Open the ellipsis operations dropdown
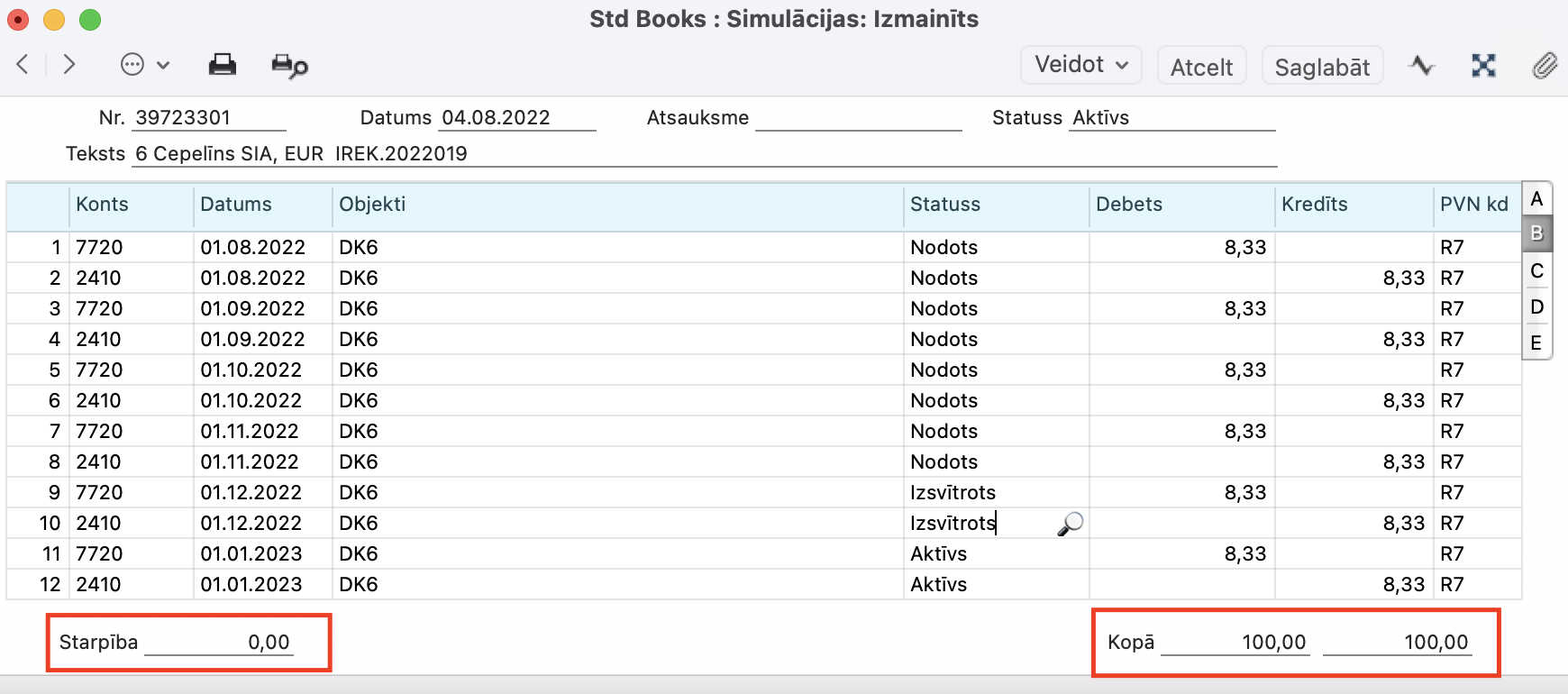 (x=144, y=65)
